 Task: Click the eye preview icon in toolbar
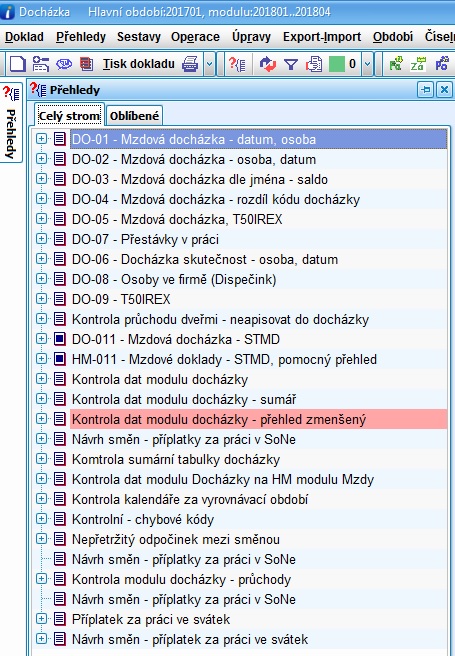(64, 64)
